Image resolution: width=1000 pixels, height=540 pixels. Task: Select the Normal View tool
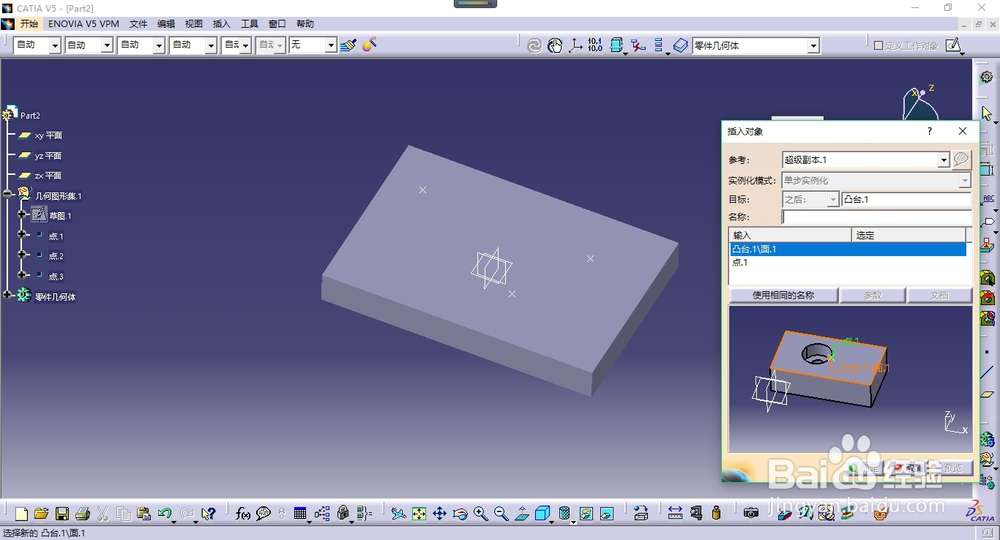(x=522, y=514)
